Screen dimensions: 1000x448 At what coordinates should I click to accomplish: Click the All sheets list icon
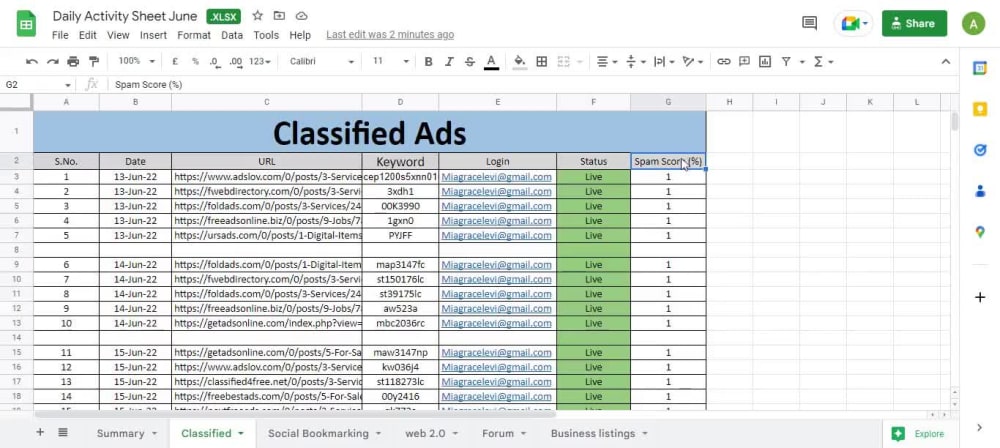(x=62, y=433)
